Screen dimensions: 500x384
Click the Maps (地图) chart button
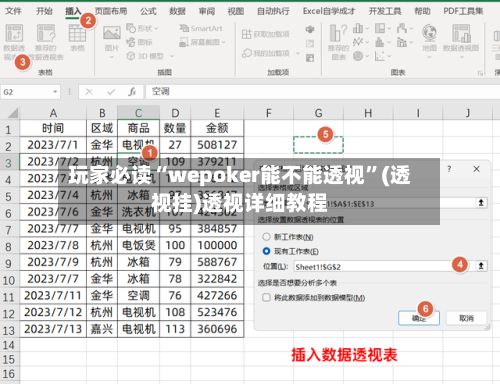click(x=429, y=41)
